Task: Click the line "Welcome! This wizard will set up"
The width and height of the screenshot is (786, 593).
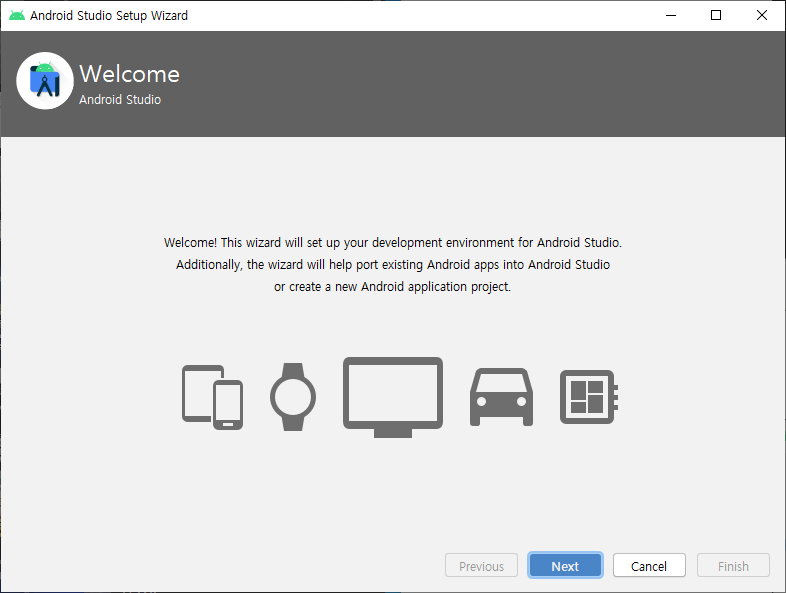Action: [392, 243]
